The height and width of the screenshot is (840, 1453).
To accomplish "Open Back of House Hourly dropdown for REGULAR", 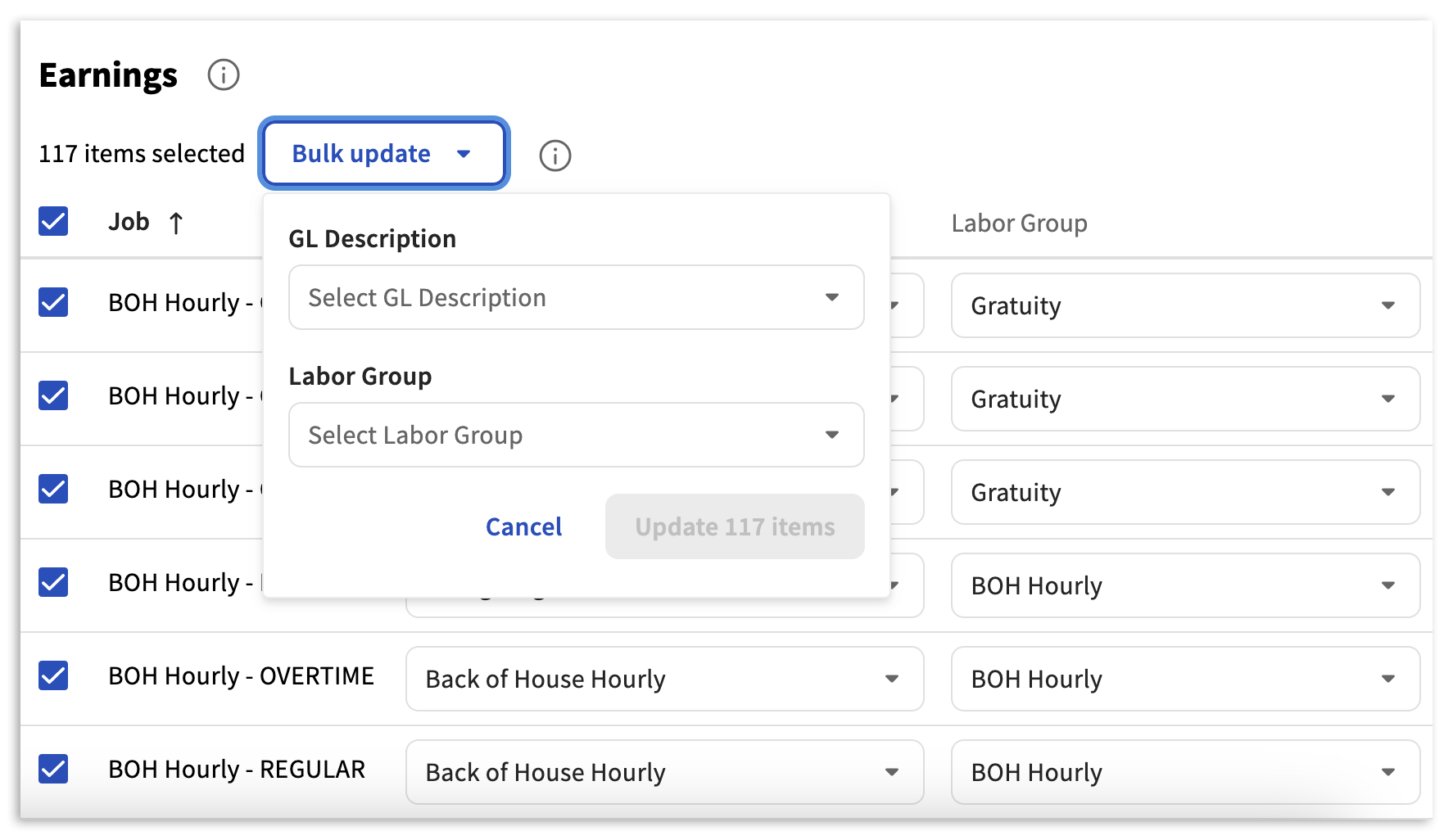I will coord(664,773).
